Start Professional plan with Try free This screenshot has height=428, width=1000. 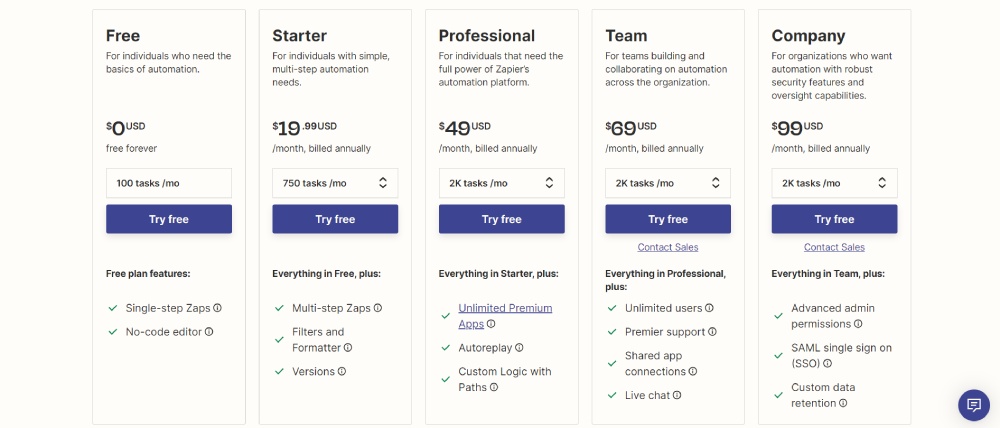click(x=501, y=219)
